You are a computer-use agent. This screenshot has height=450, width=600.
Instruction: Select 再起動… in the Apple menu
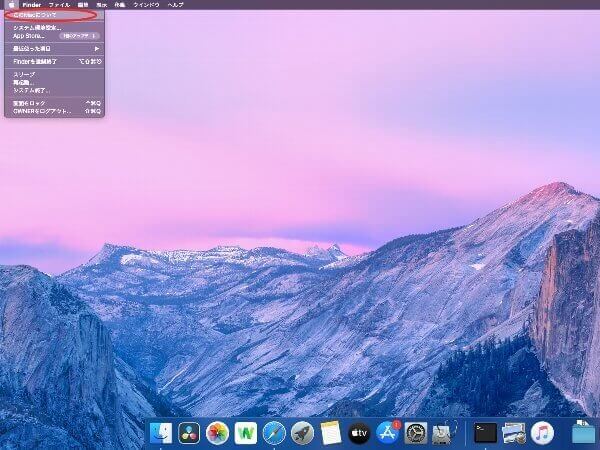tap(54, 83)
